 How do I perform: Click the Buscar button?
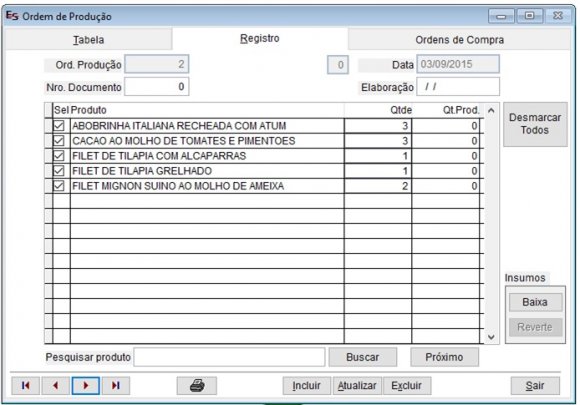click(x=362, y=357)
